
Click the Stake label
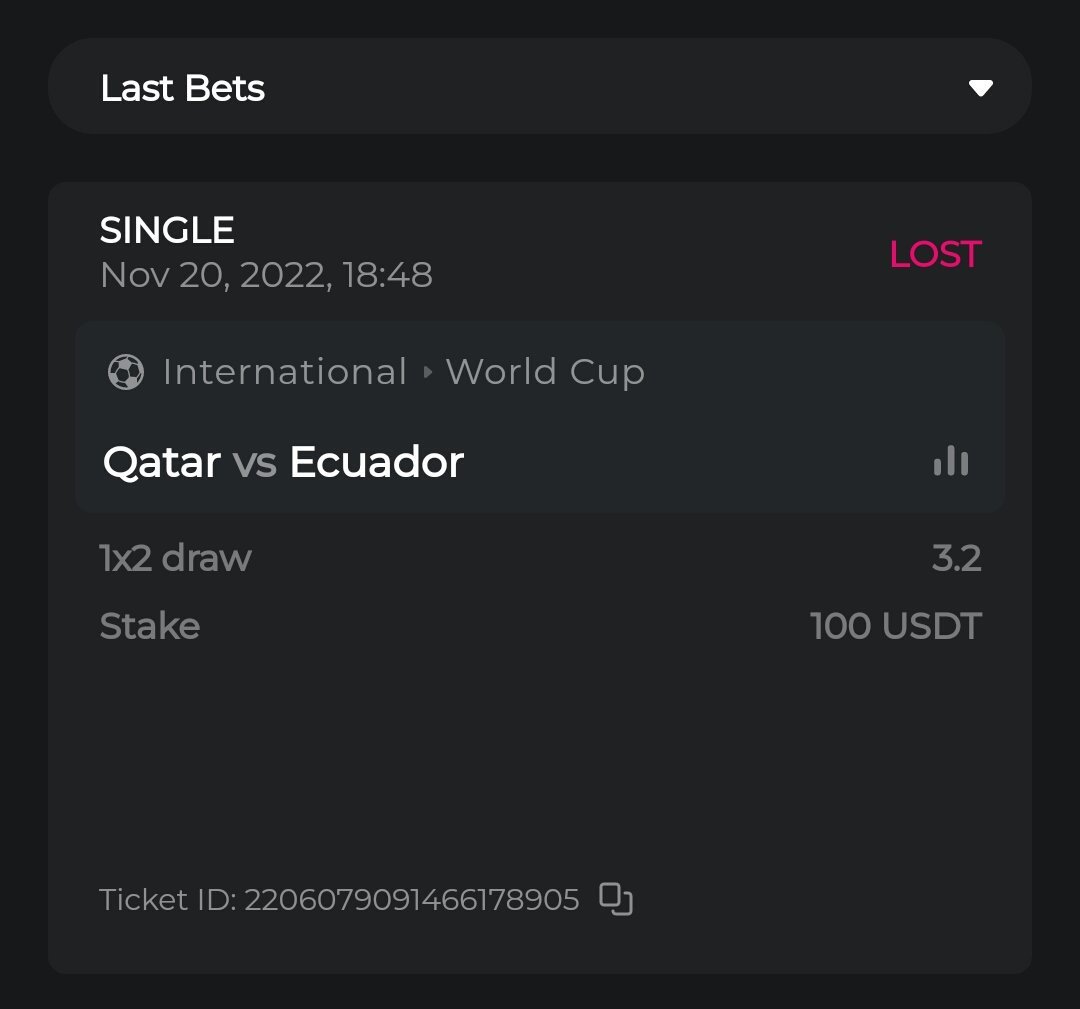(150, 626)
